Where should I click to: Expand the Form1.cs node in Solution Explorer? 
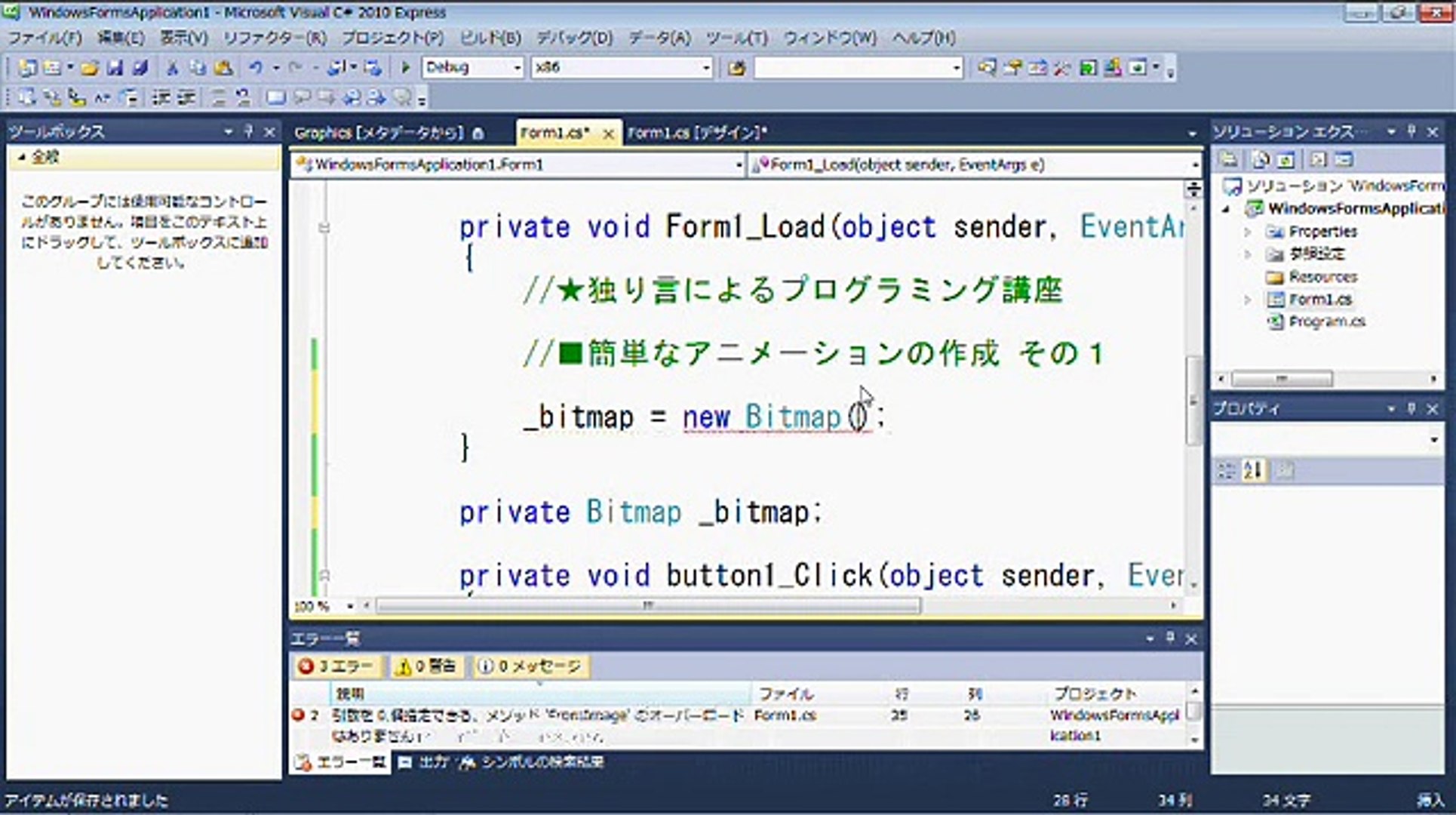point(1248,300)
